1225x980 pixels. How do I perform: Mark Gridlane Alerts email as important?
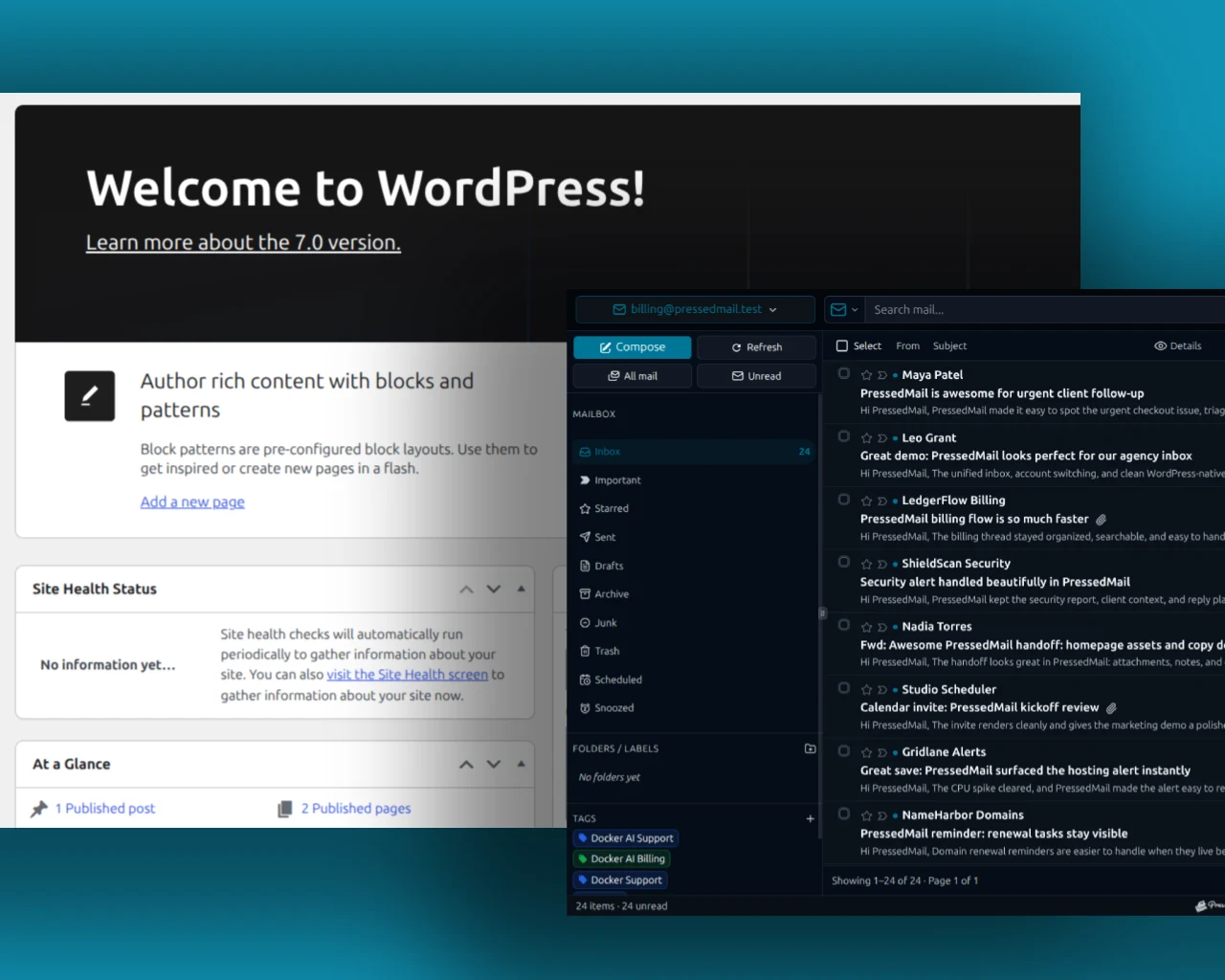pos(882,752)
